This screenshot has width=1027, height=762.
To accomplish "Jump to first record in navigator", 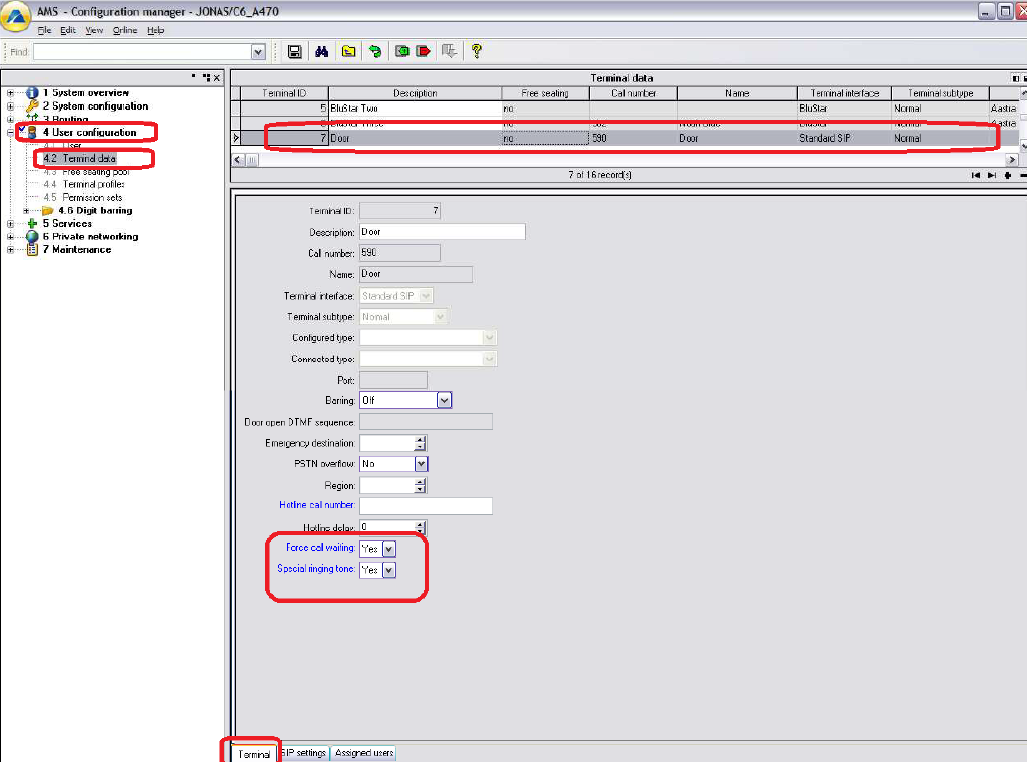I will pos(977,175).
